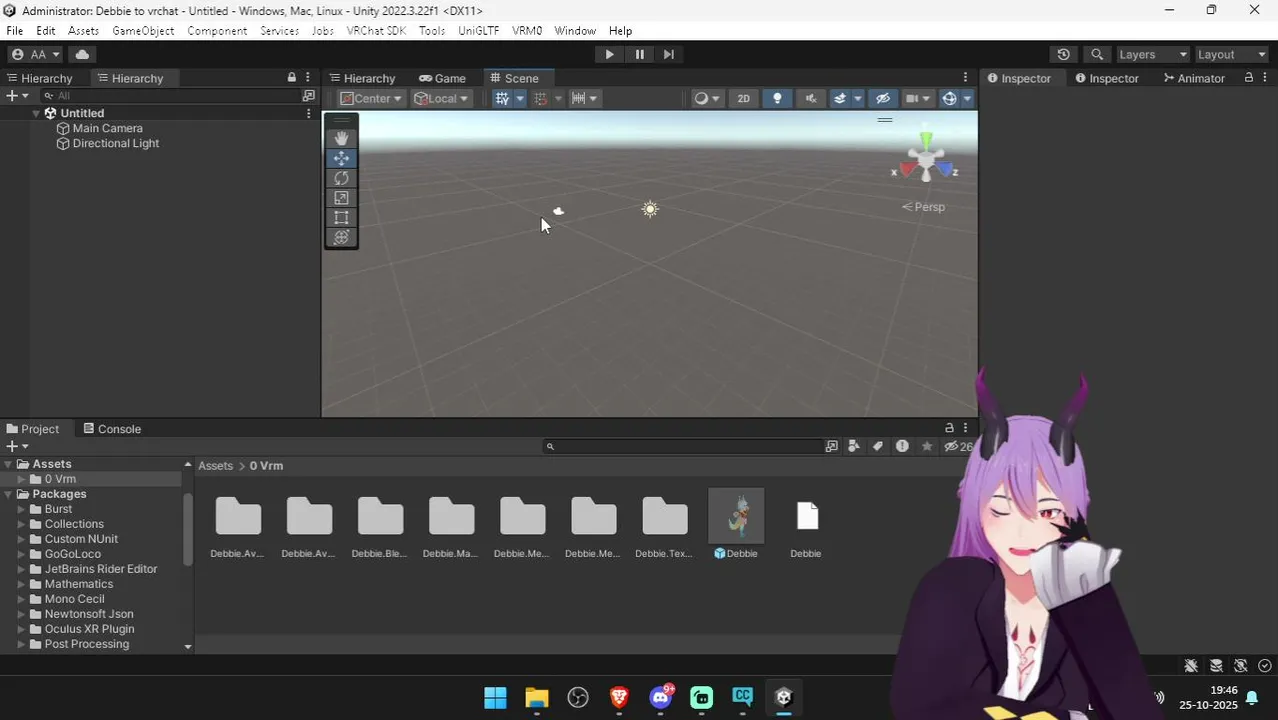Collapse the Packages tree node
This screenshot has width=1278, height=720.
coord(9,494)
